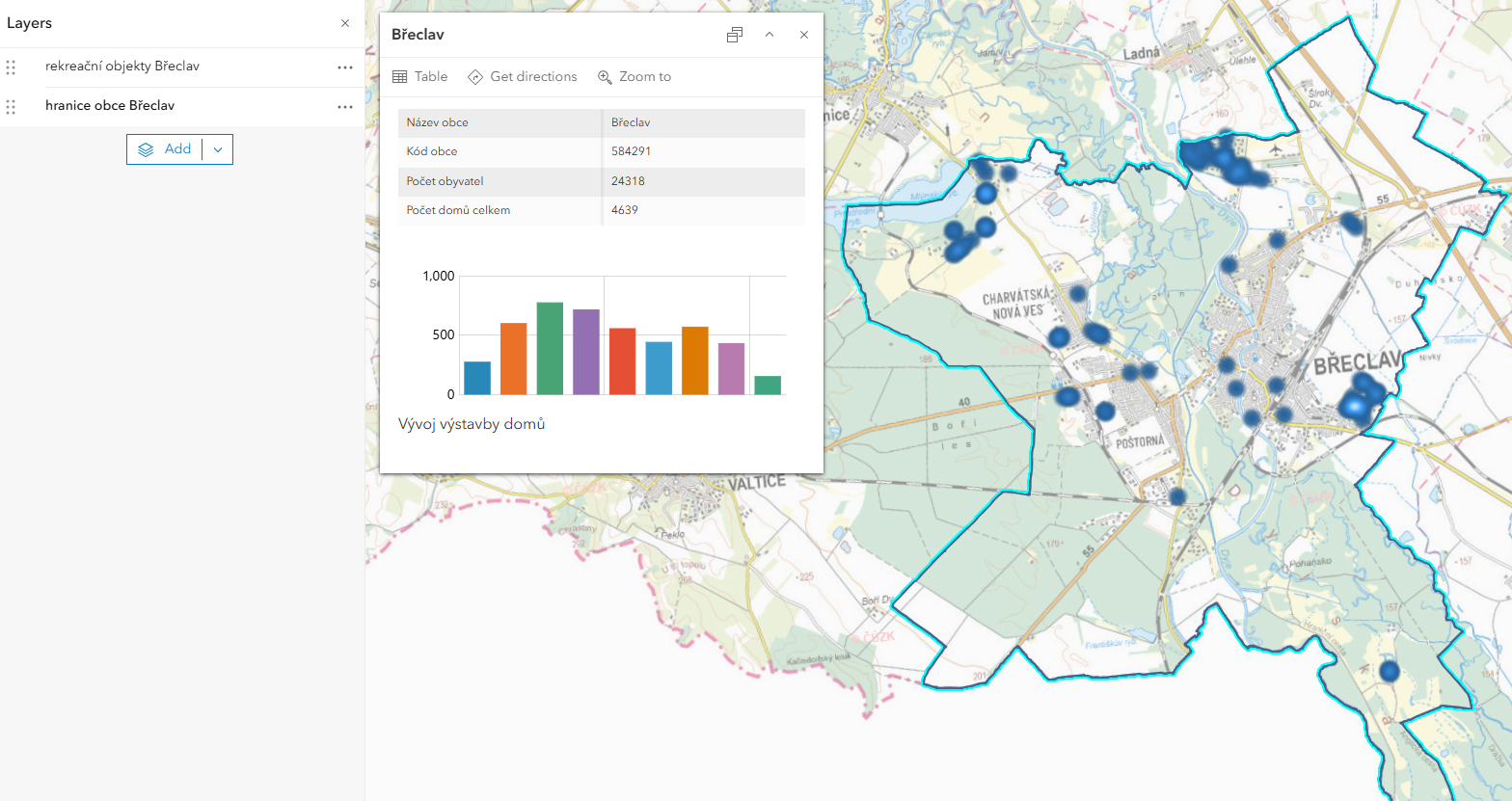Open options menu for rekreační objekty Břeclav
Image resolution: width=1512 pixels, height=801 pixels.
pyautogui.click(x=345, y=67)
